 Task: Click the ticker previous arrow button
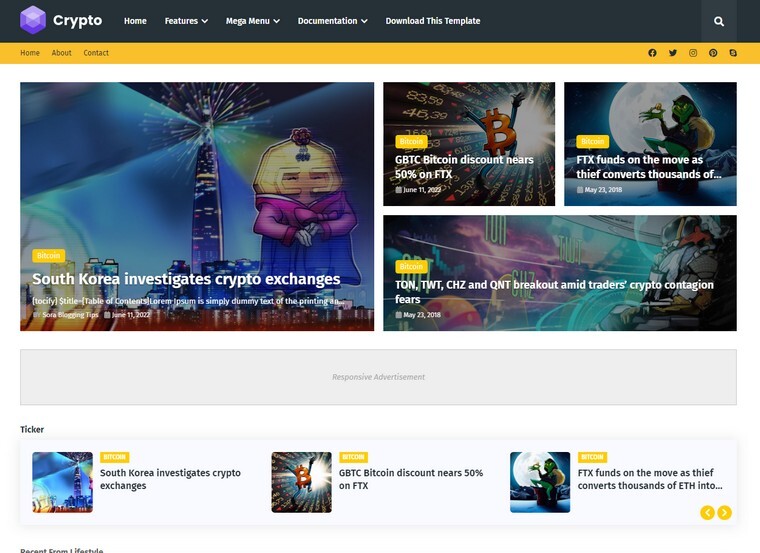point(707,512)
